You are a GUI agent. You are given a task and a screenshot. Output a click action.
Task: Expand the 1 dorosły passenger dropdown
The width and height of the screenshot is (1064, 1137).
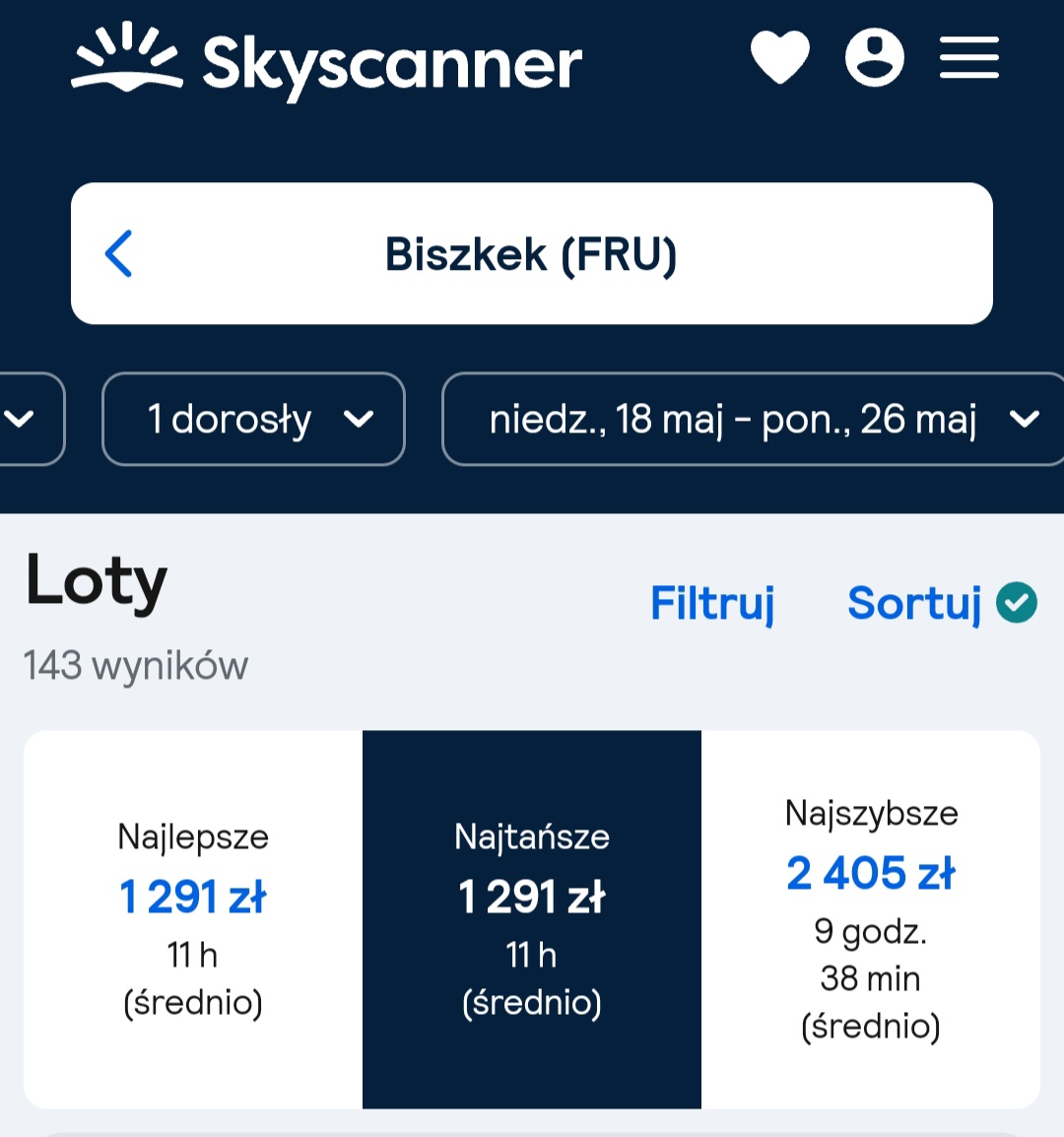[x=253, y=419]
